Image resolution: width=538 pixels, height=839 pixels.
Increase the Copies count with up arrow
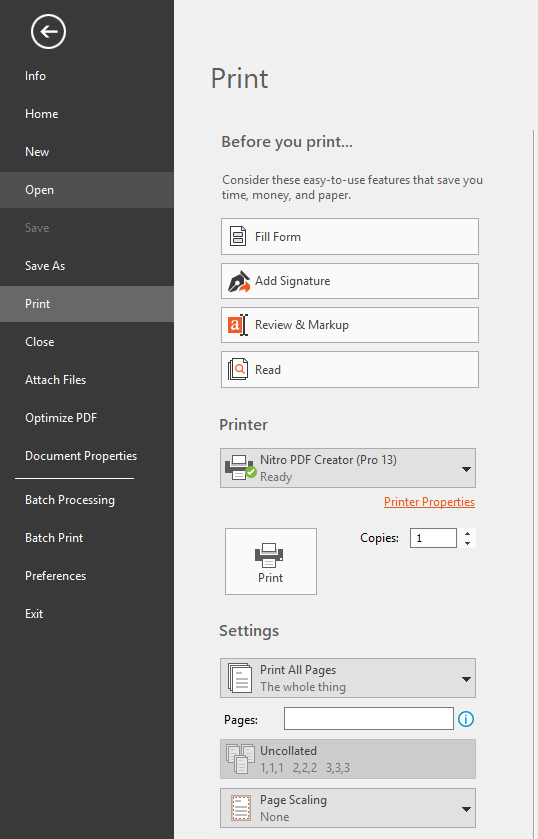pos(467,533)
